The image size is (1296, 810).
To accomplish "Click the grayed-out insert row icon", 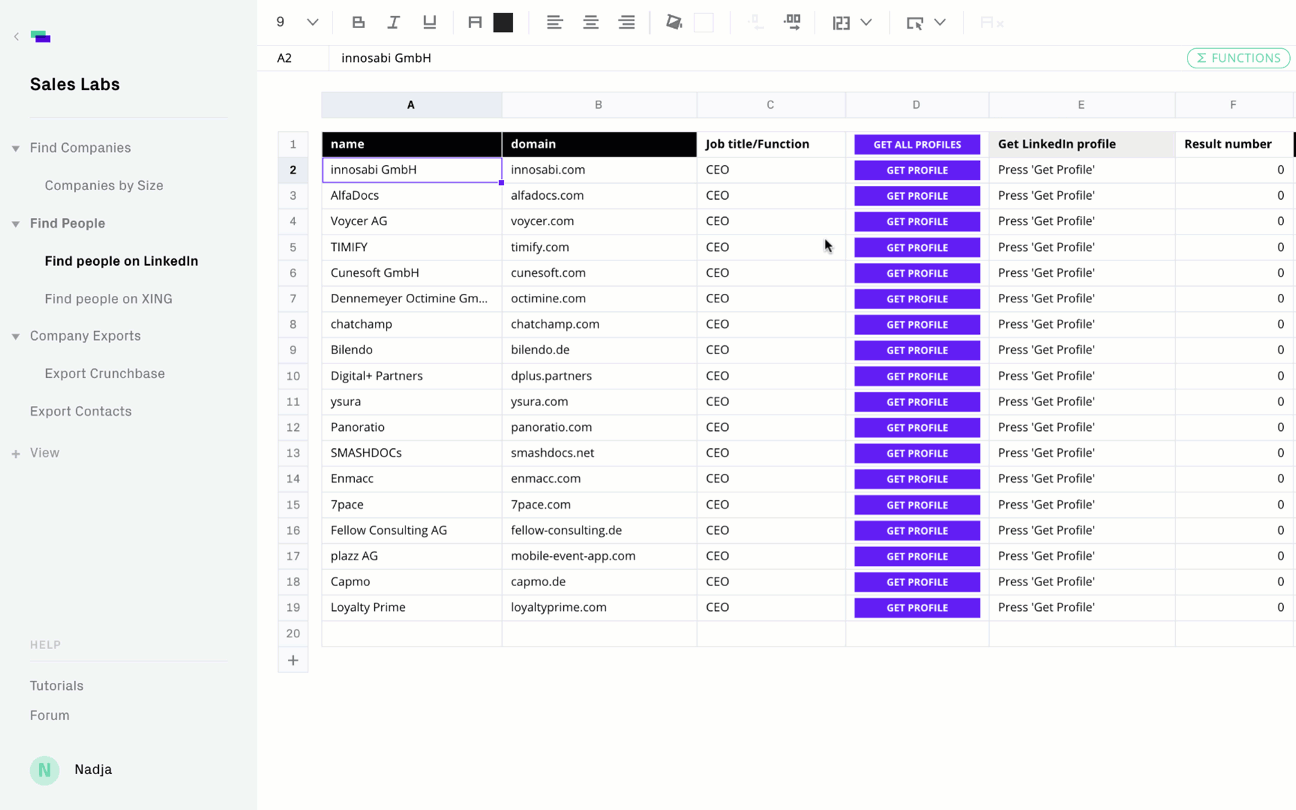I will [x=756, y=22].
